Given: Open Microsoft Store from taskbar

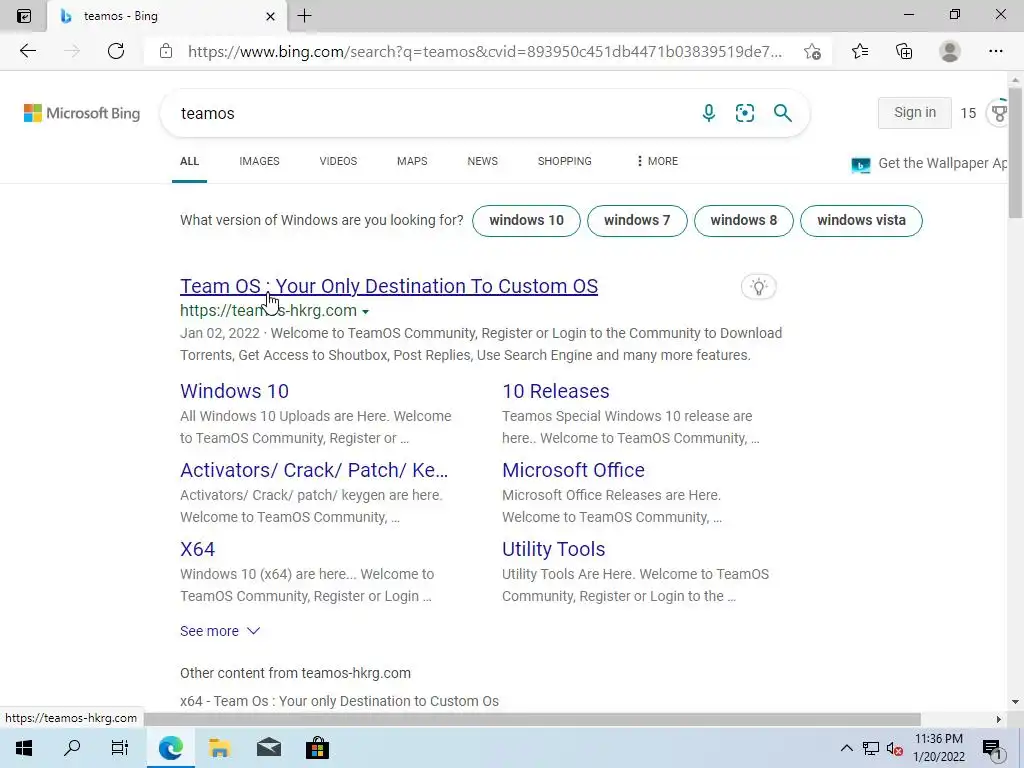Looking at the screenshot, I should 317,748.
